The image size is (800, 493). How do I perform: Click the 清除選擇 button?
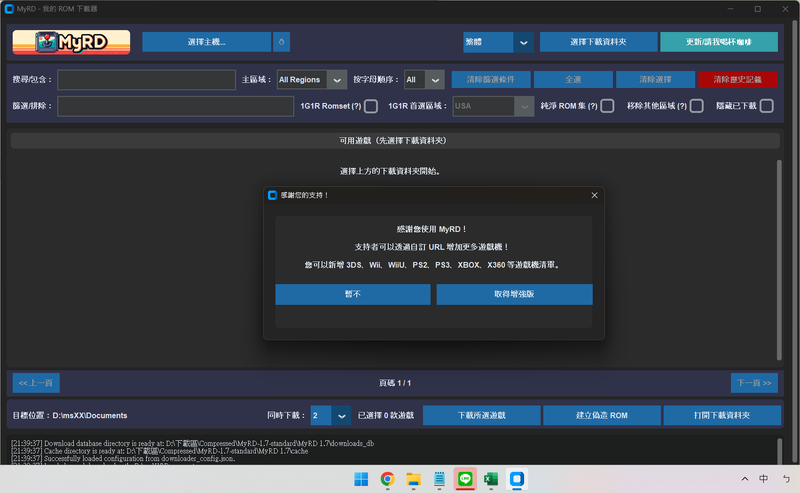click(655, 80)
